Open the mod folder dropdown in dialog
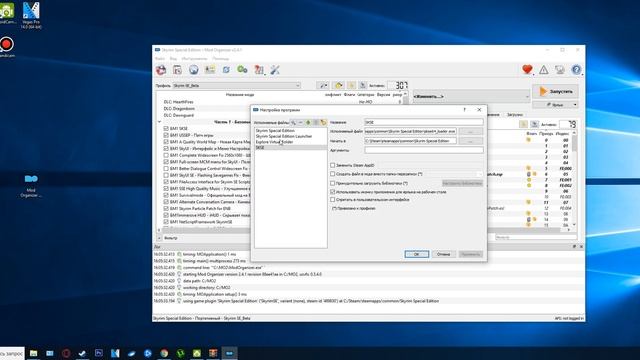The image size is (640, 360). (x=479, y=174)
